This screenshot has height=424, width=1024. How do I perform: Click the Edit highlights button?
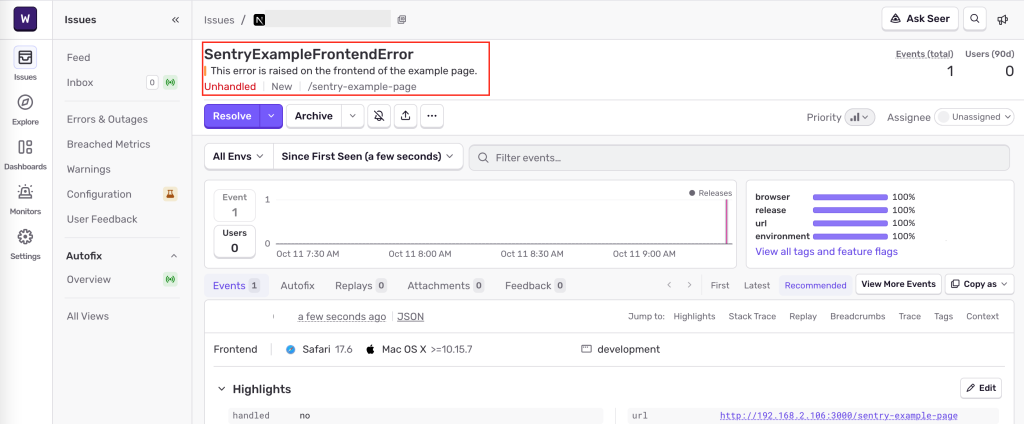pyautogui.click(x=980, y=388)
